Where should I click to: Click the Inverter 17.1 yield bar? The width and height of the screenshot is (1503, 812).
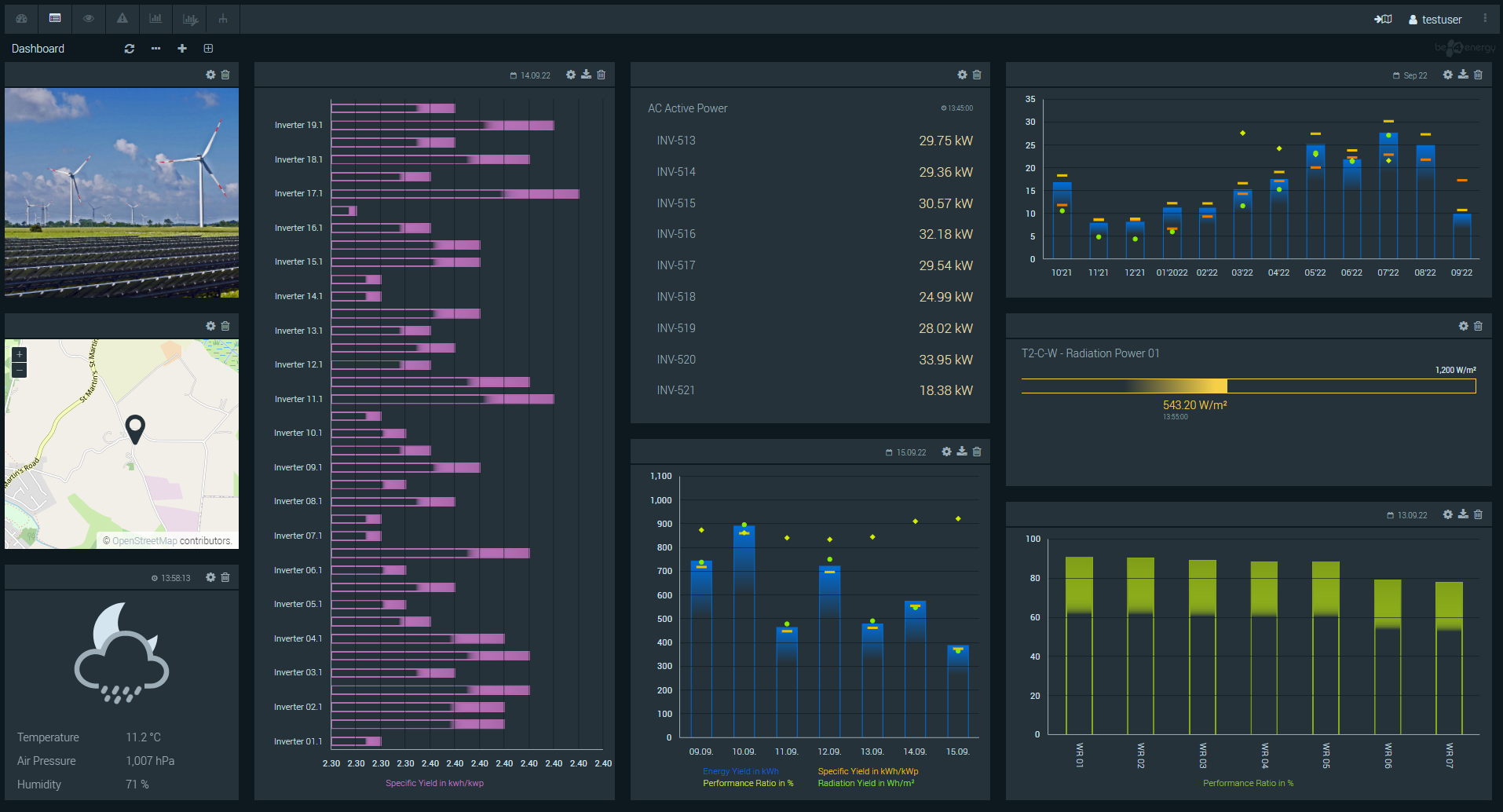(455, 194)
